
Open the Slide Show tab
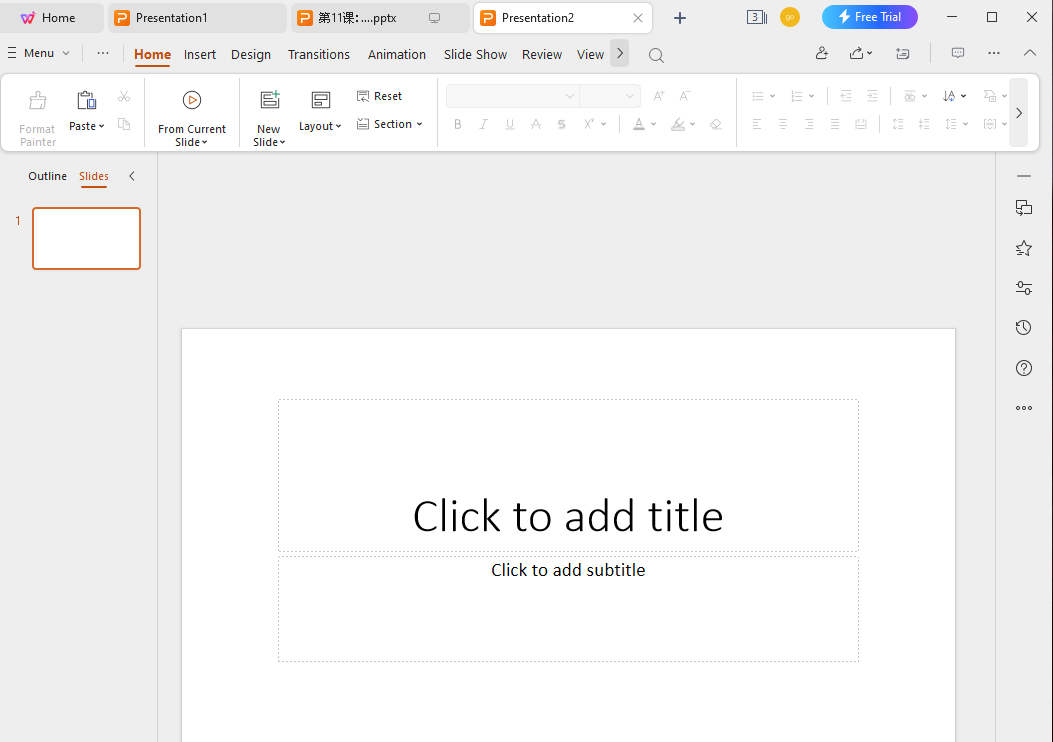(475, 54)
